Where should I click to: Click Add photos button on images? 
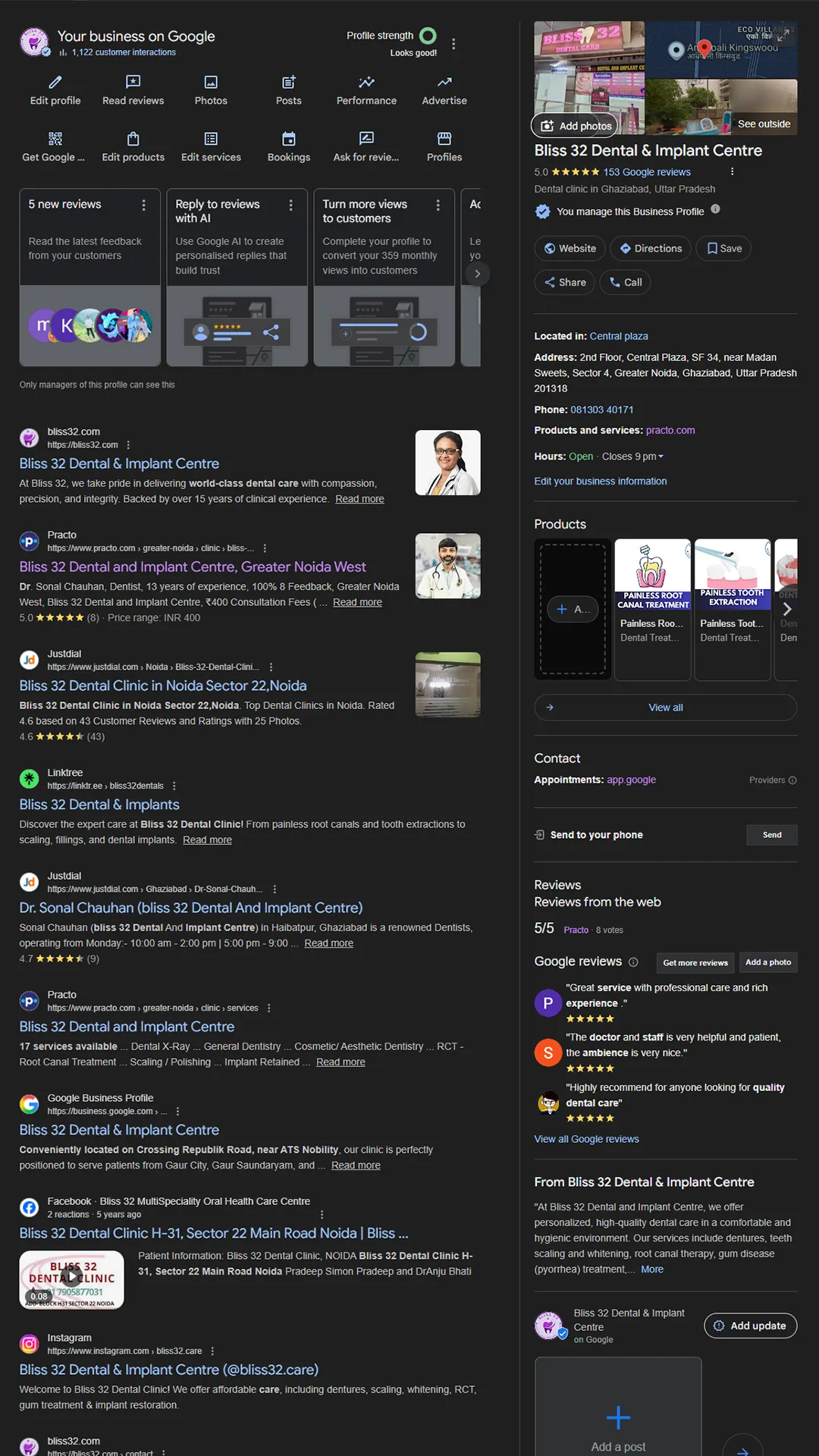tap(576, 126)
